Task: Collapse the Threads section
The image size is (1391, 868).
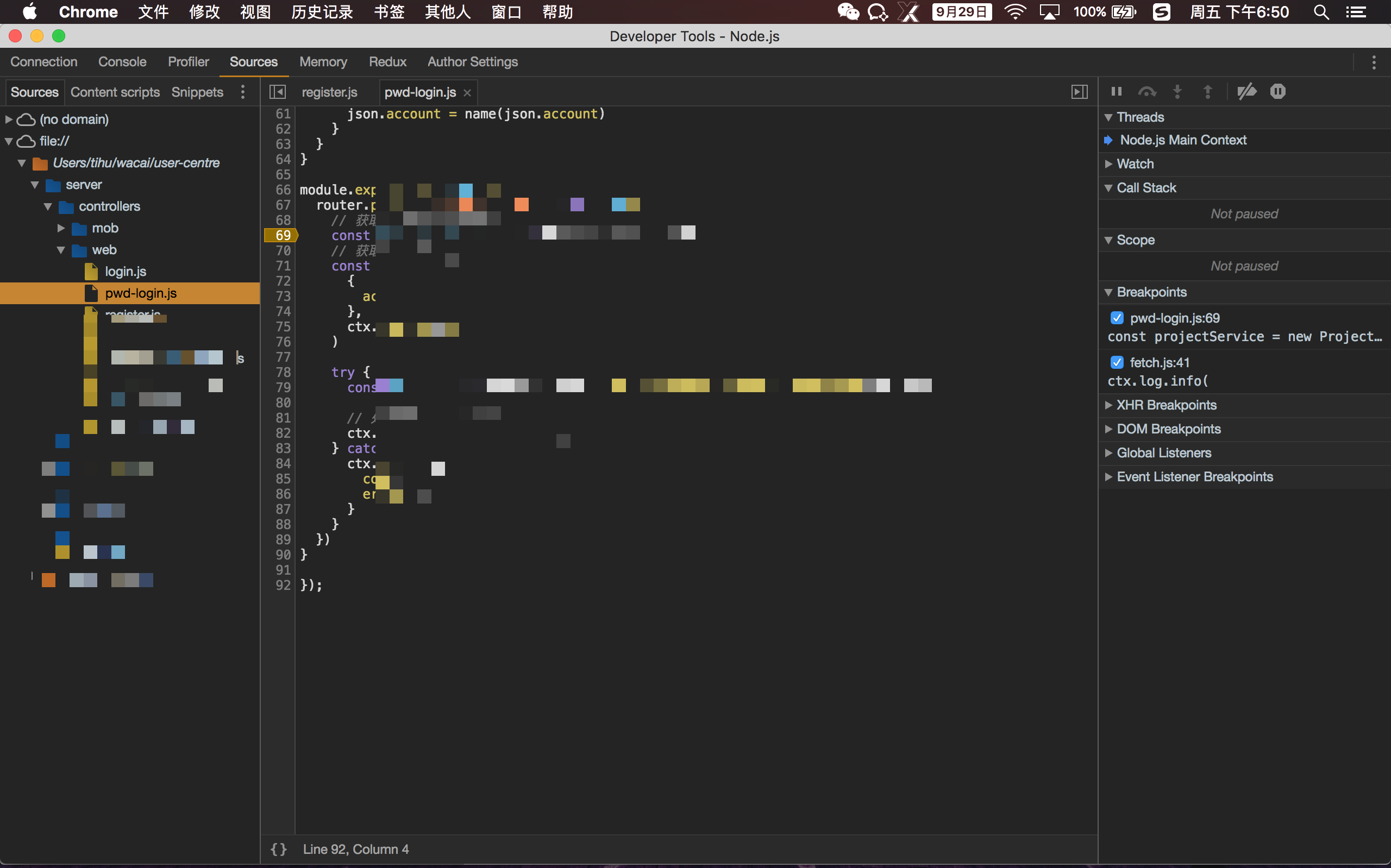Action: point(1108,118)
